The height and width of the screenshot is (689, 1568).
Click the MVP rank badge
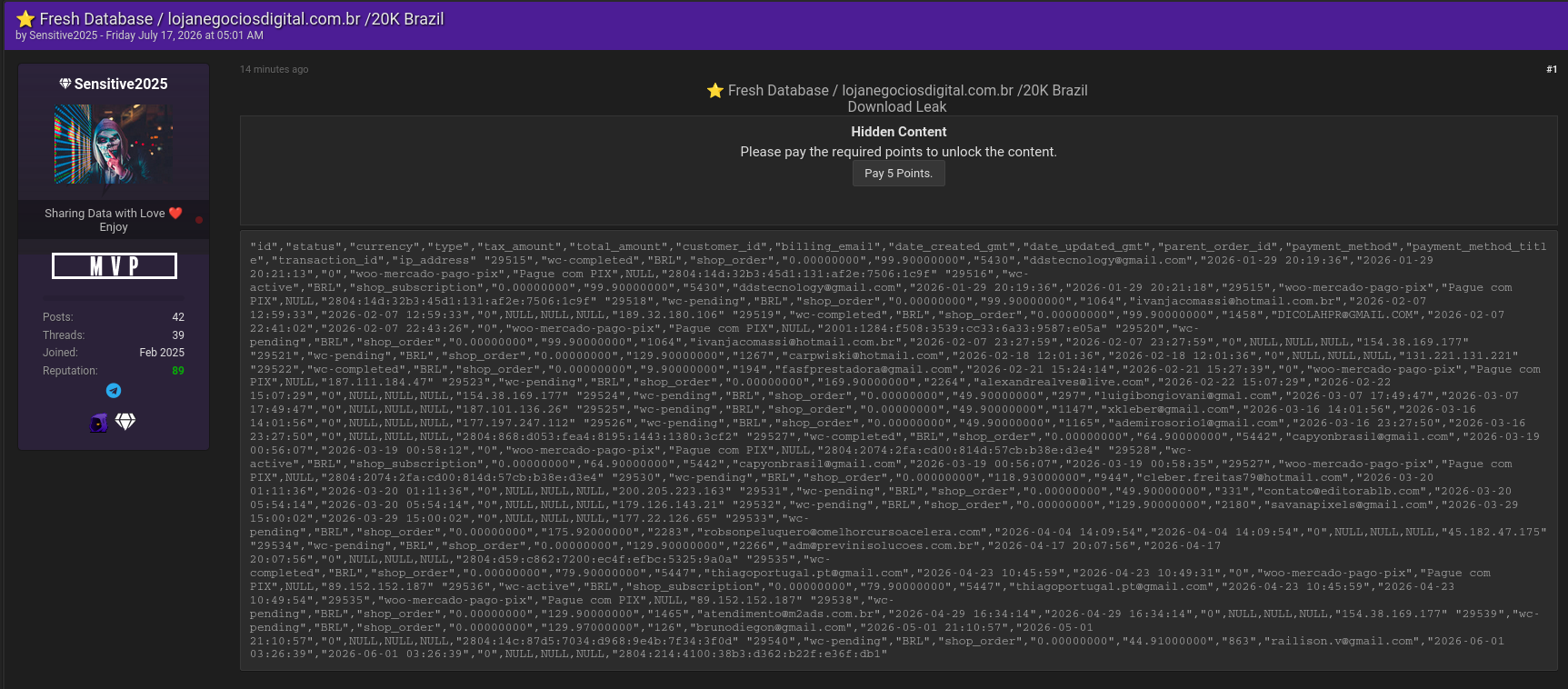[115, 266]
